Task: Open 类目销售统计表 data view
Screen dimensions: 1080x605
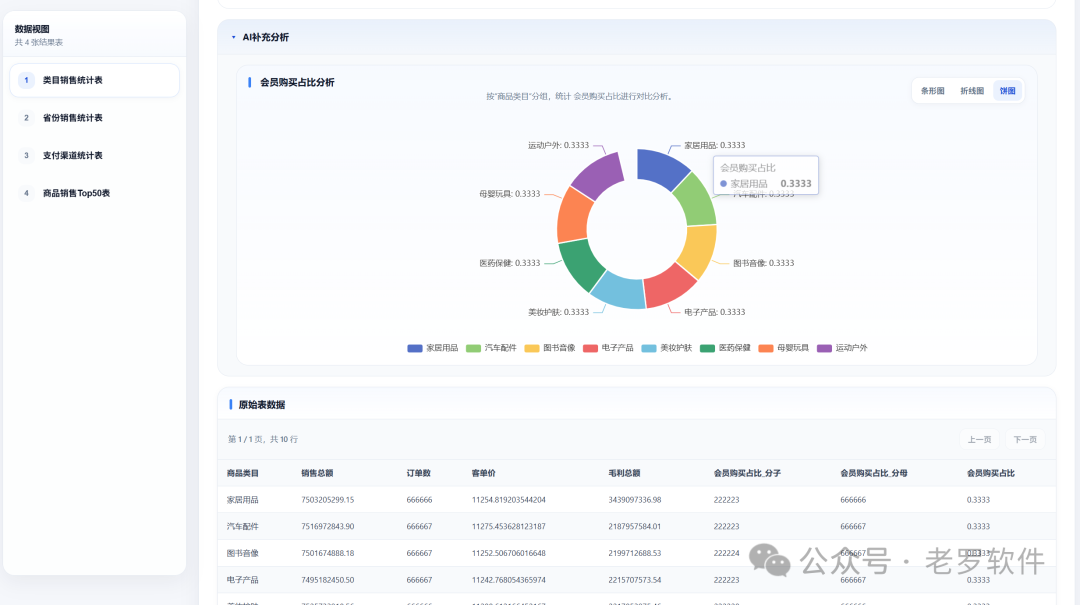Action: point(94,80)
